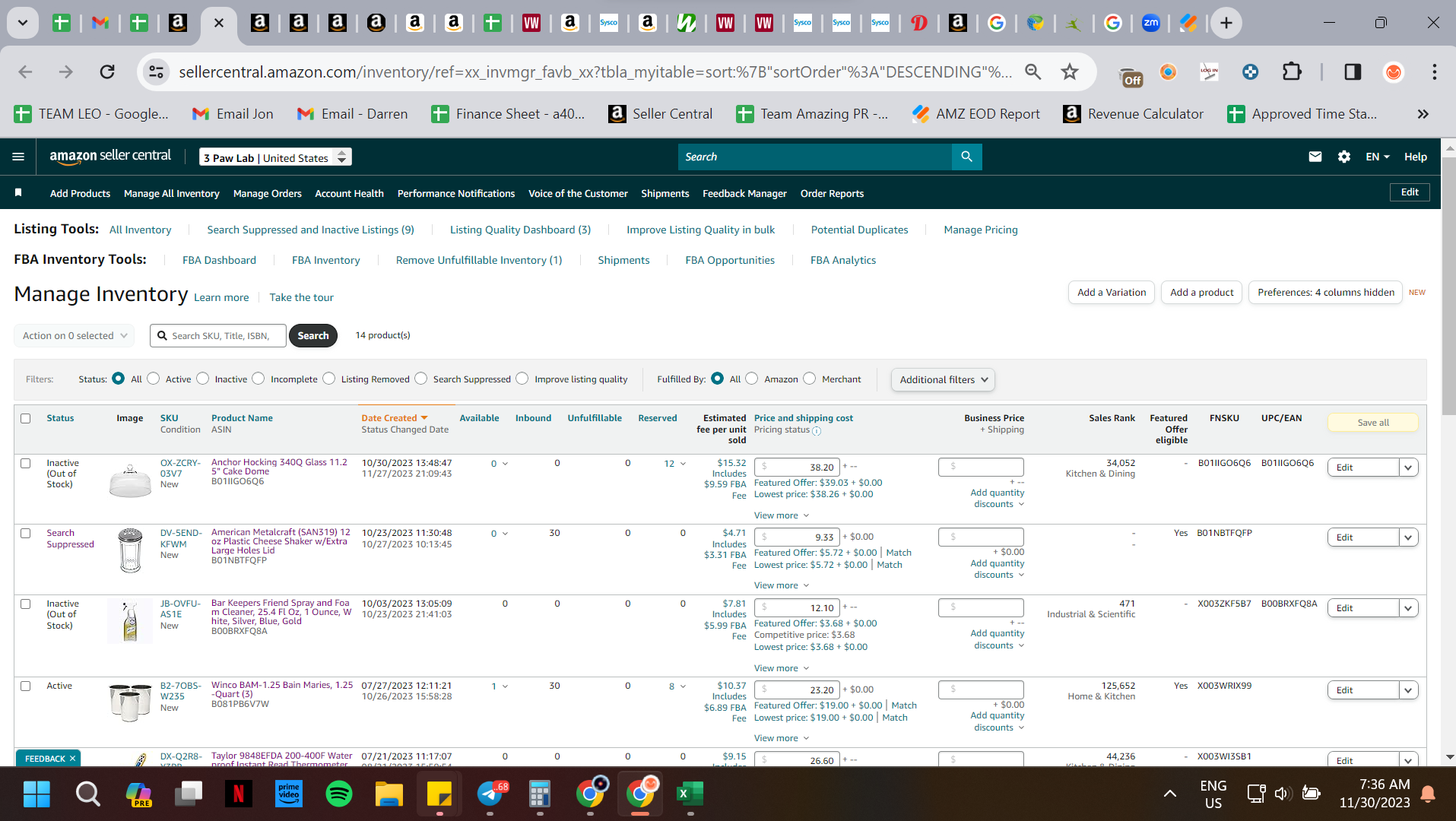Image resolution: width=1456 pixels, height=821 pixels.
Task: Select the Search Suppressed radio button
Action: point(421,379)
